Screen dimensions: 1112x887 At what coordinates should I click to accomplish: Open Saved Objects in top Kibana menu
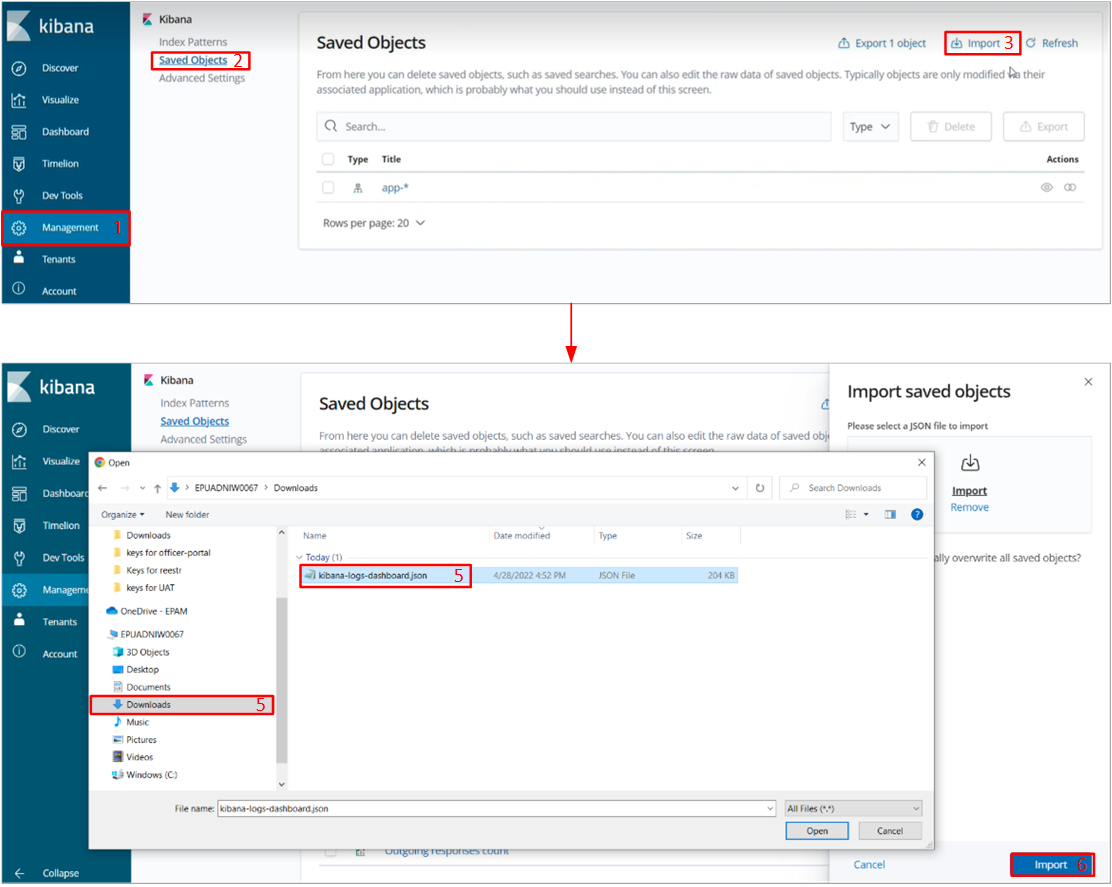point(193,60)
